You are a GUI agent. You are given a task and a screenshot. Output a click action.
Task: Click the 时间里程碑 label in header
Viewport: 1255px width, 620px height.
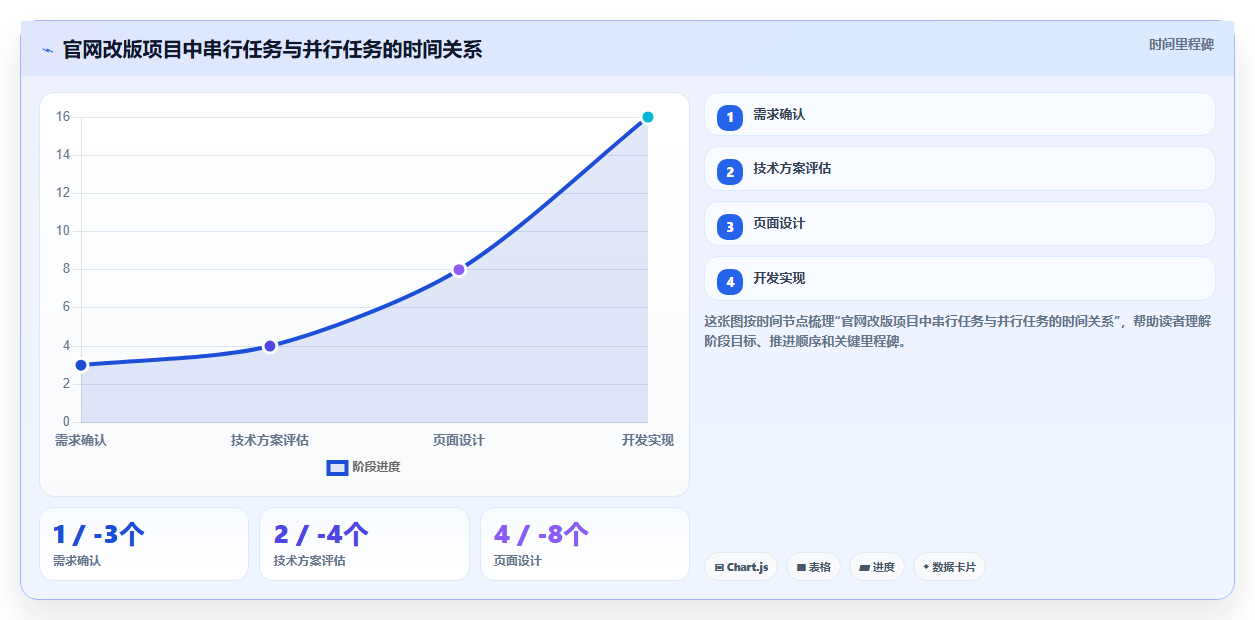(x=1181, y=44)
